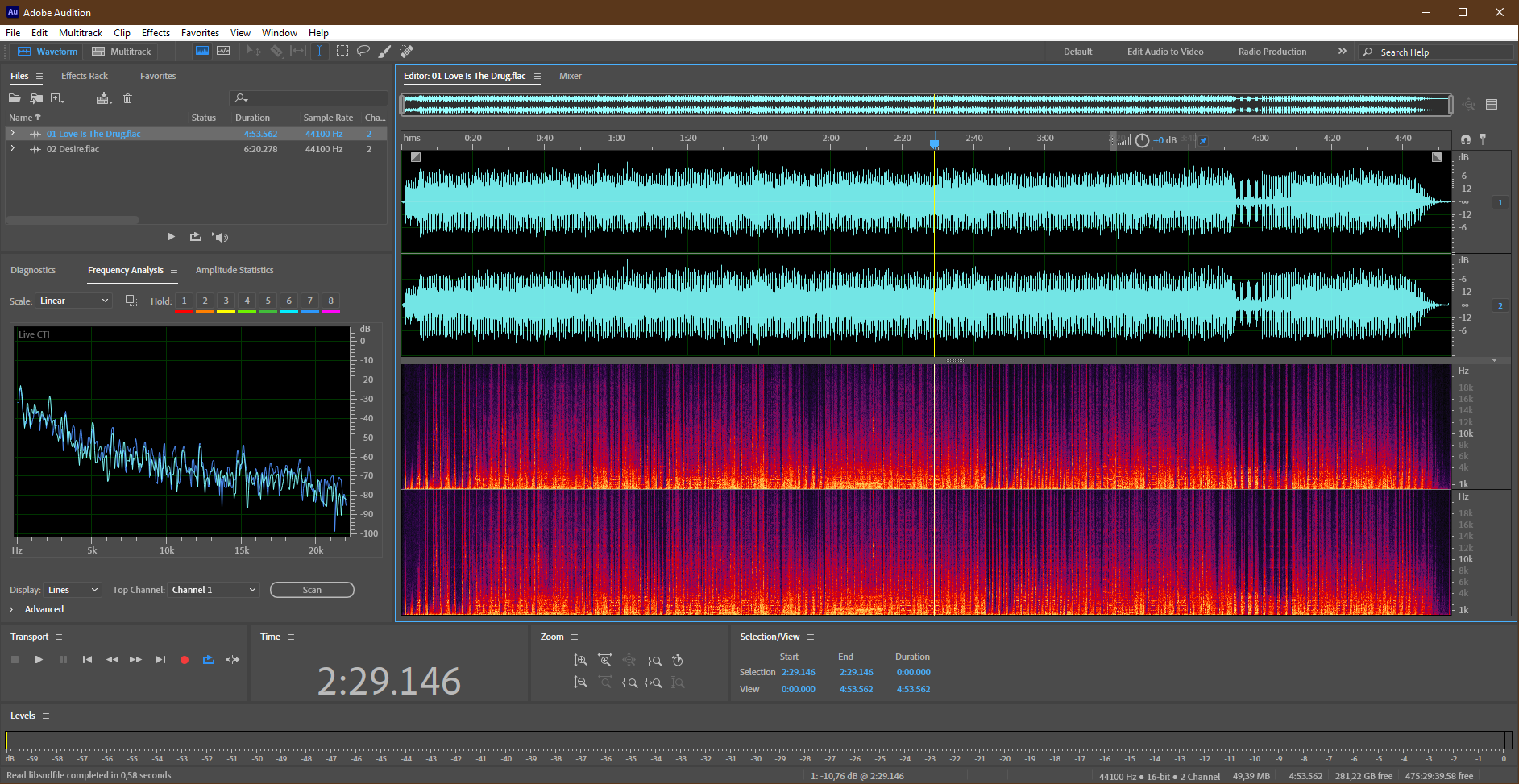Show the Spectral Frequency Display
The image size is (1519, 784).
coord(202,51)
